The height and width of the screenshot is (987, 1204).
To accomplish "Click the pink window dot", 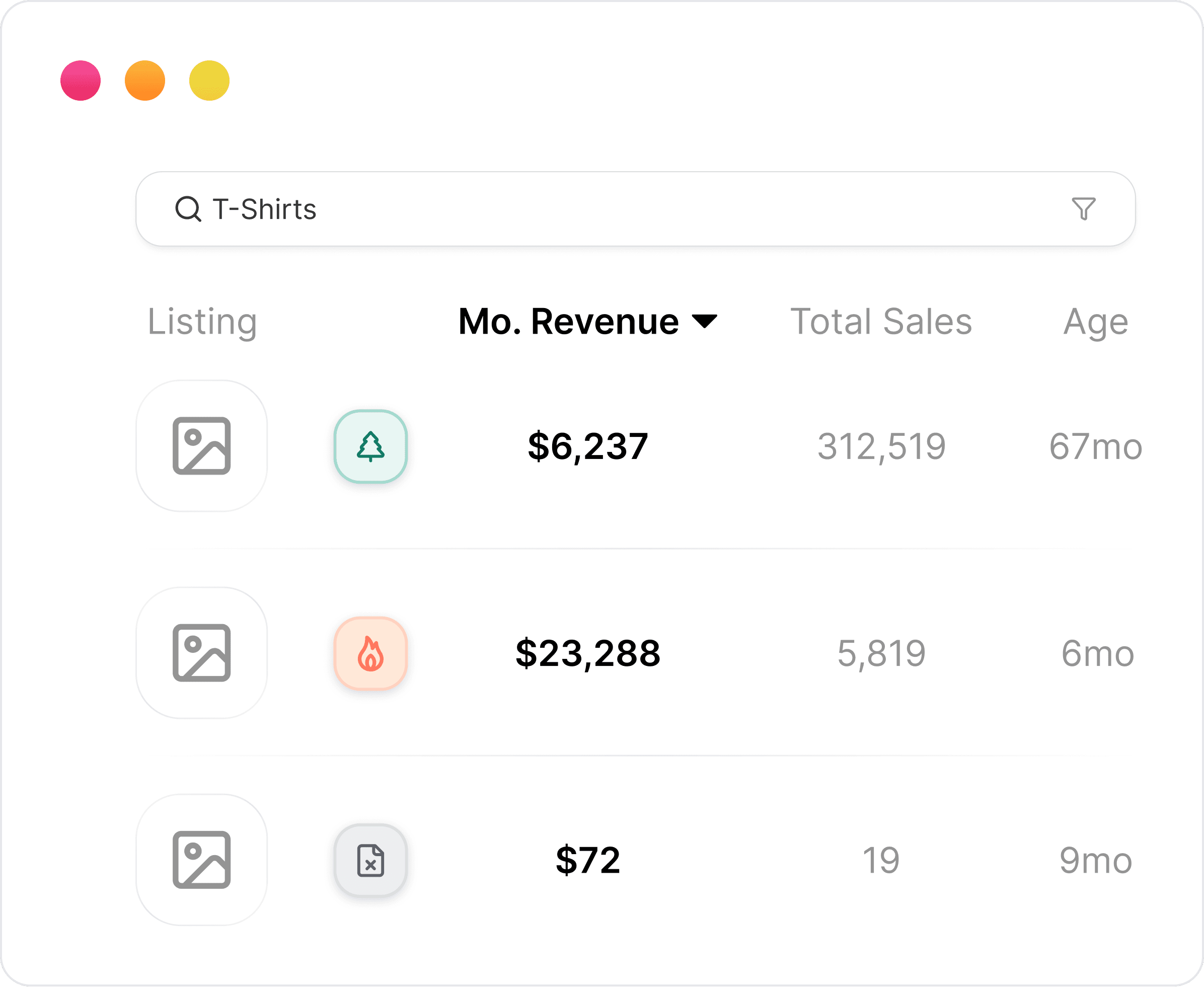I will coord(81,81).
